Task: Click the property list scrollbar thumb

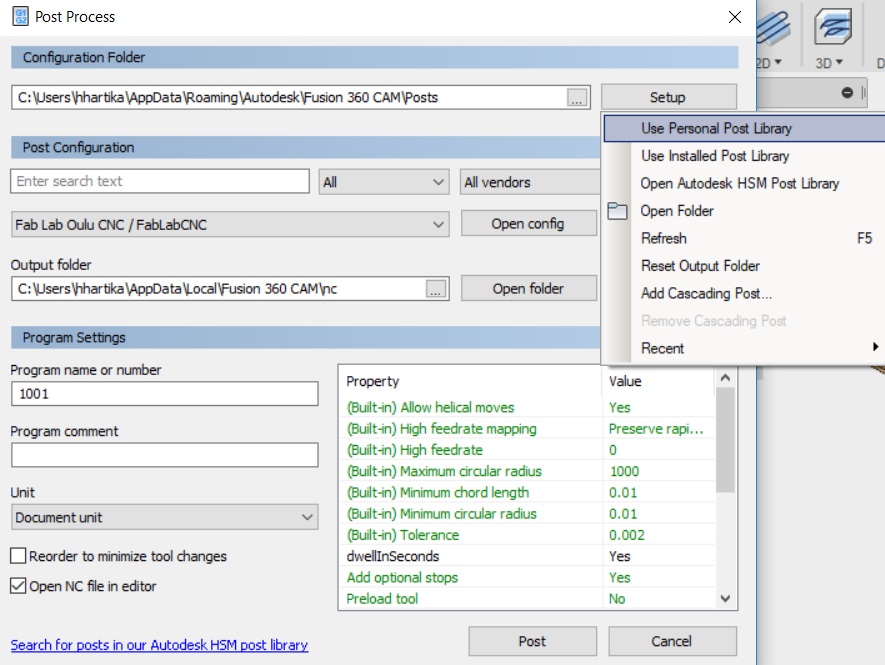Action: click(x=726, y=439)
